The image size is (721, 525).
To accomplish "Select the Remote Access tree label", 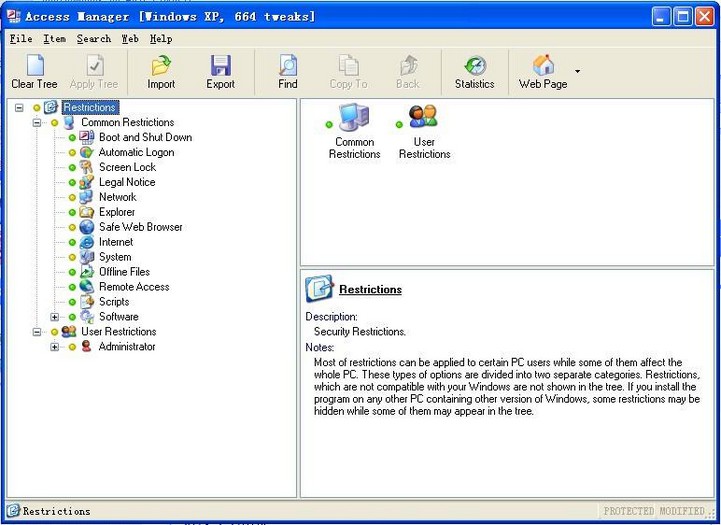I will (134, 287).
